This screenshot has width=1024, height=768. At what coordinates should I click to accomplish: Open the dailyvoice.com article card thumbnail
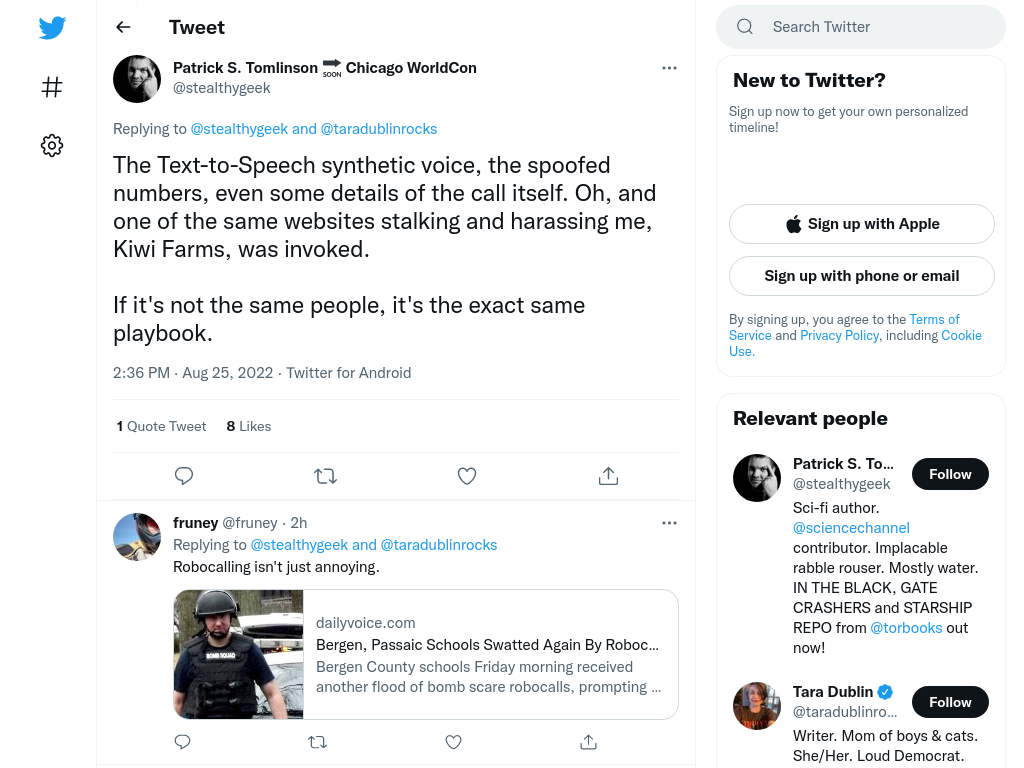(239, 654)
